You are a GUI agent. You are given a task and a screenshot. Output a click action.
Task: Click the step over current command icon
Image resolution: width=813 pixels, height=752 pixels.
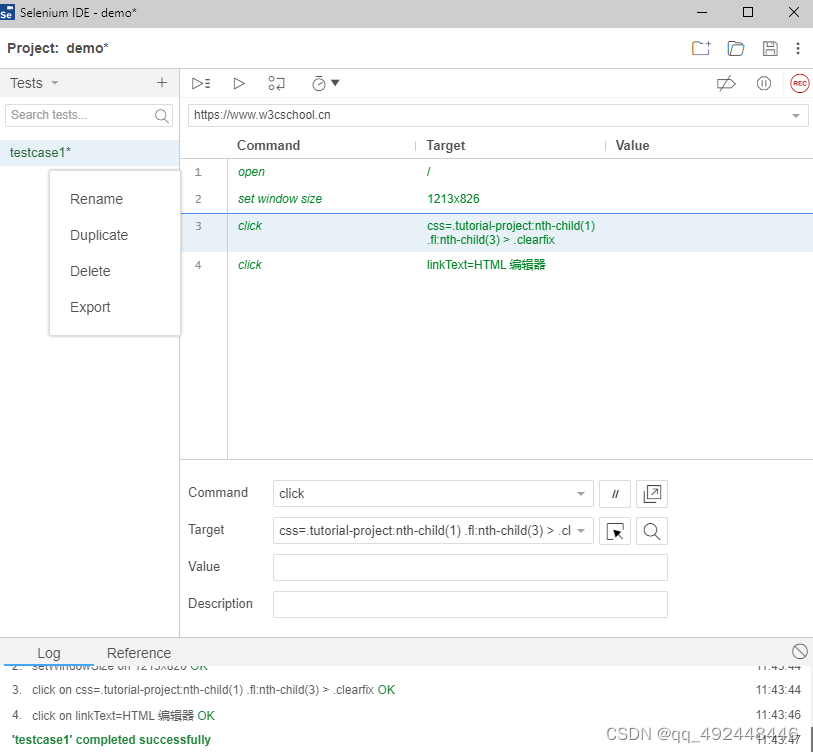277,84
